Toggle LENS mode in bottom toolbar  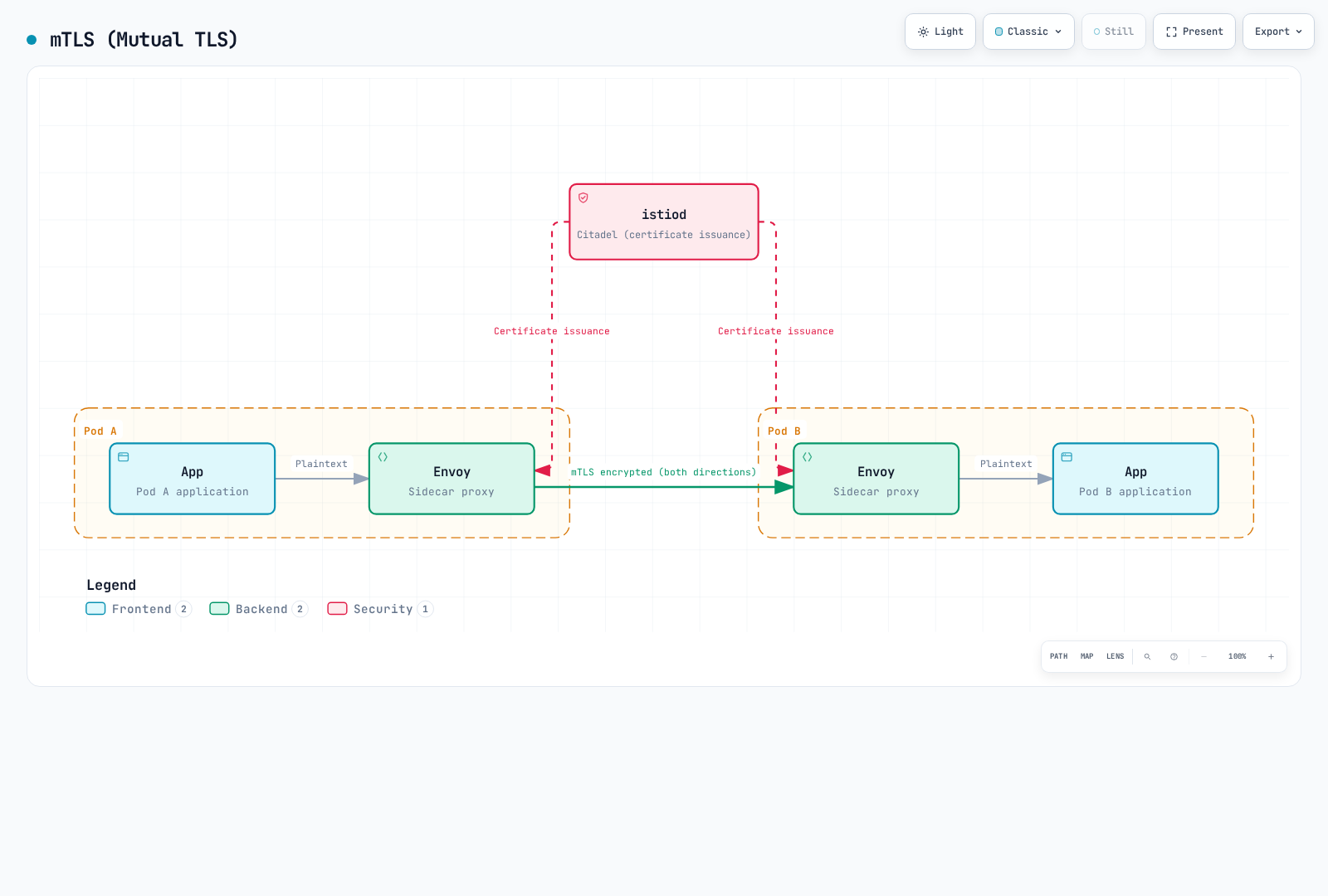(x=1115, y=656)
